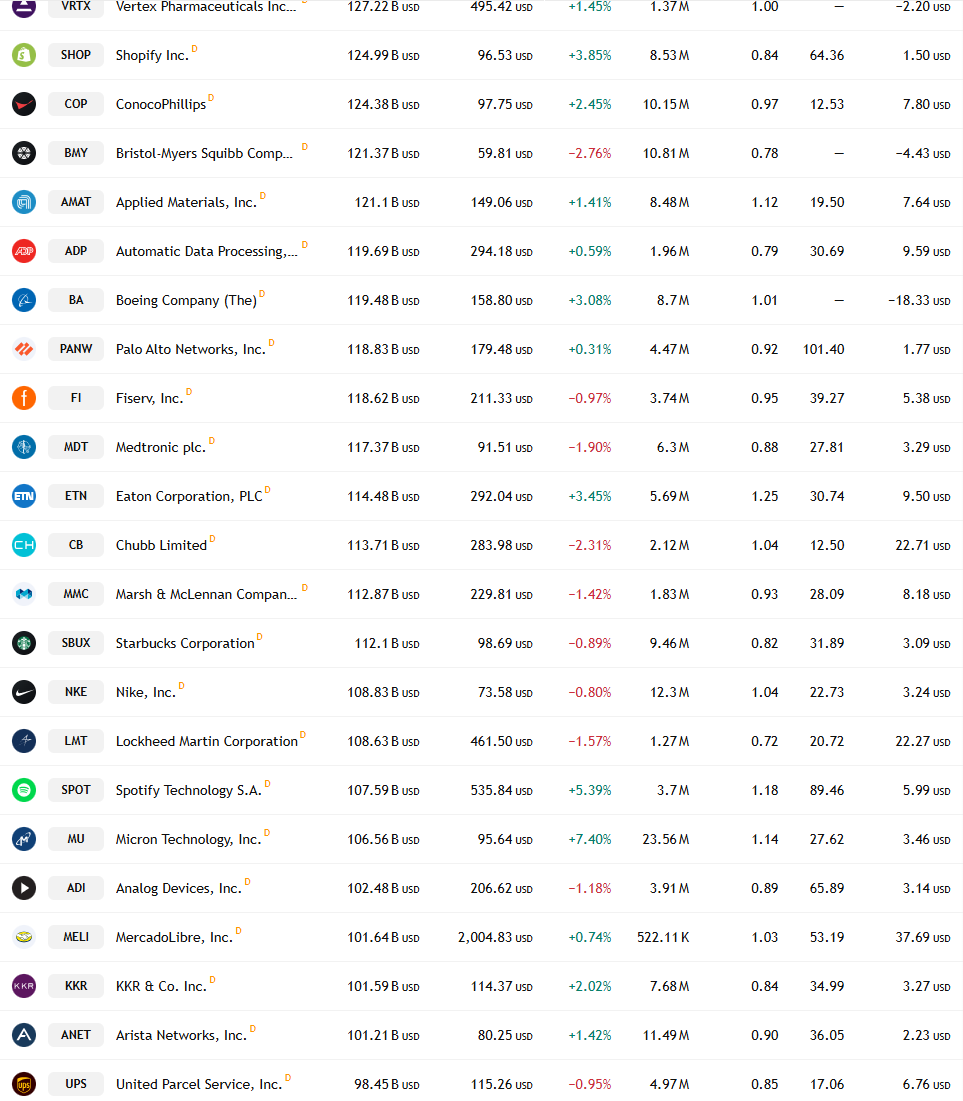The image size is (963, 1101).
Task: Select Eaton relative volume 1.25
Action: point(765,496)
